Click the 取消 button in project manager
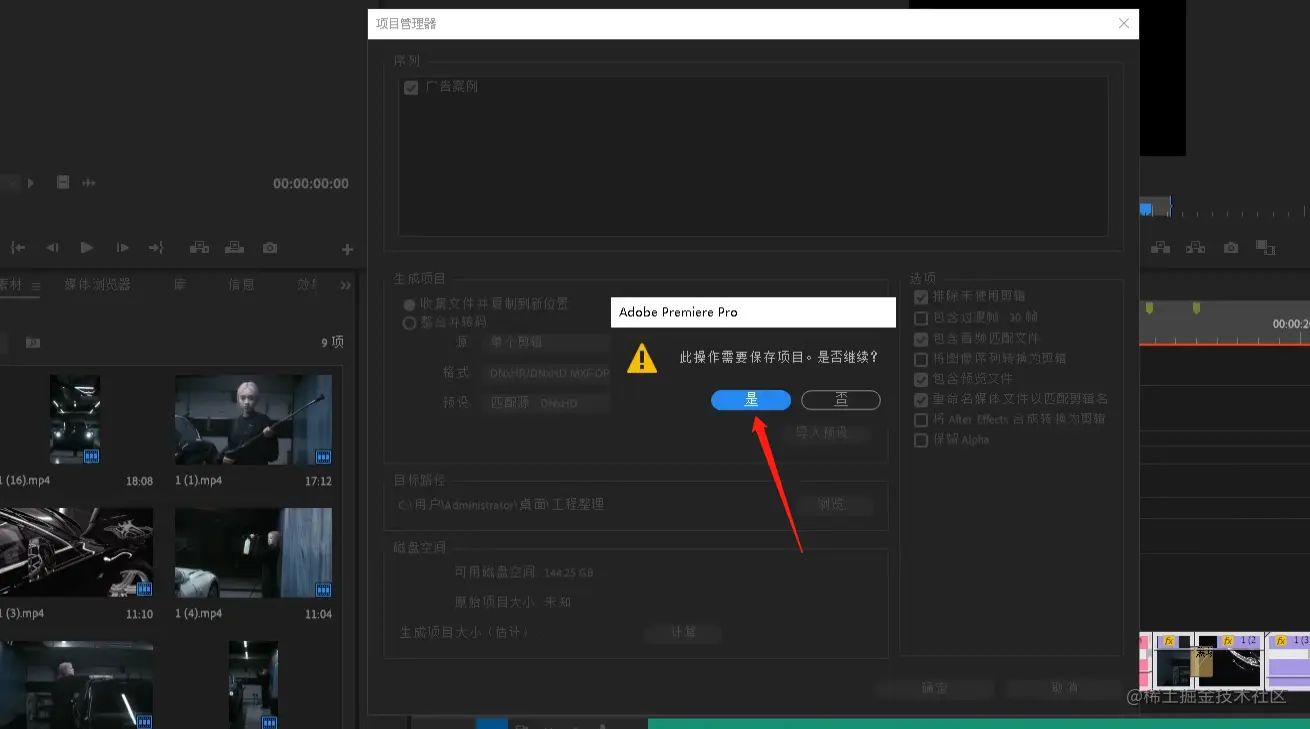The height and width of the screenshot is (729, 1310). point(1064,689)
